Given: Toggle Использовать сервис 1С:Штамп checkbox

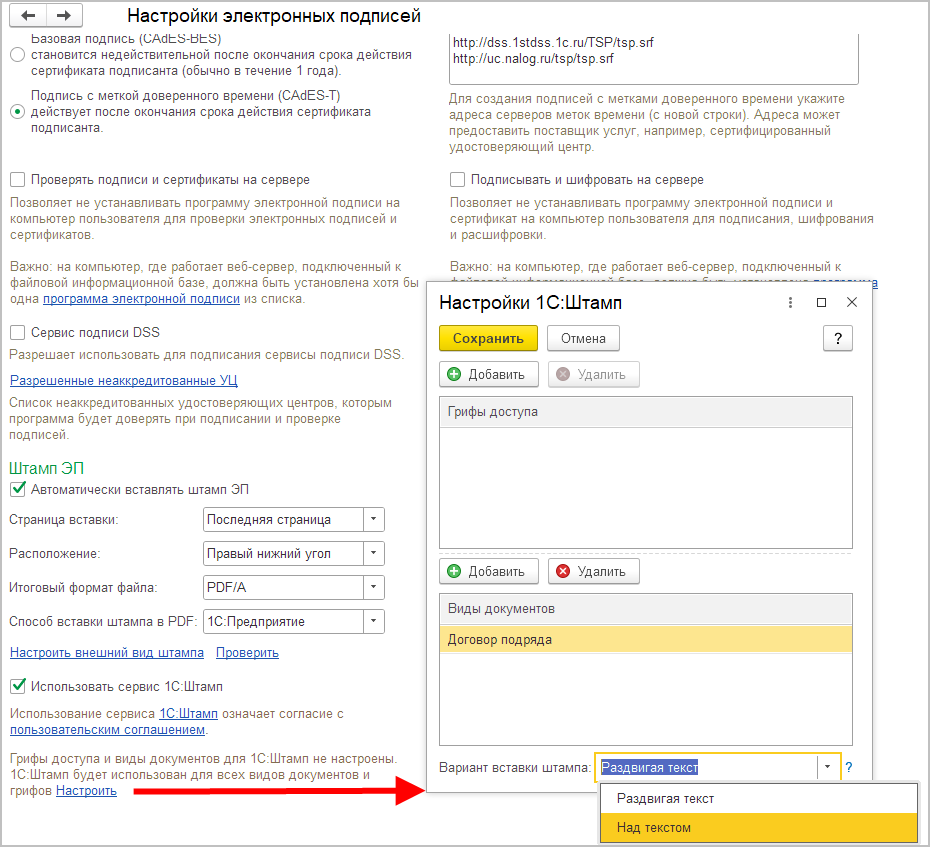Looking at the screenshot, I should pos(18,686).
